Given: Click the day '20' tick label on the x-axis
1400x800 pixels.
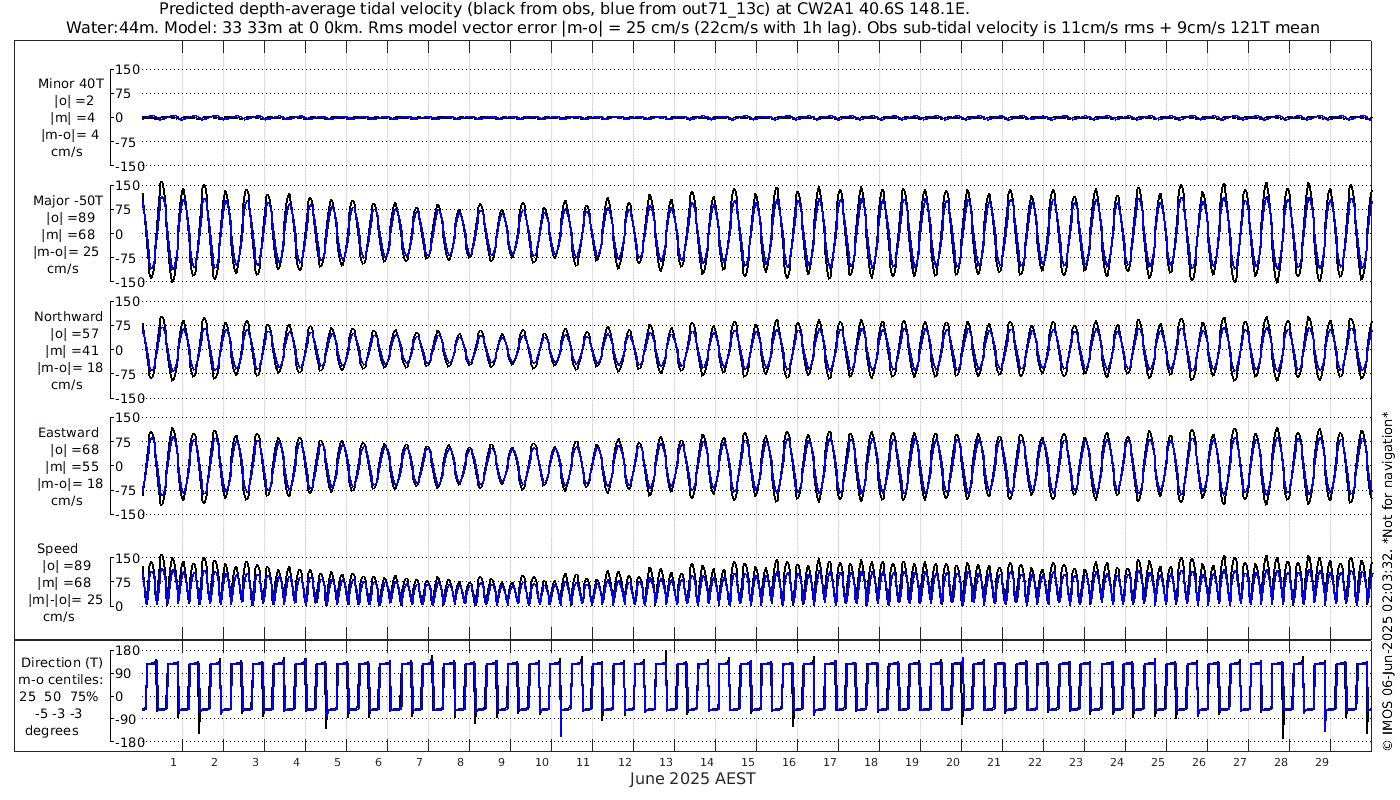Looking at the screenshot, I should coord(952,762).
